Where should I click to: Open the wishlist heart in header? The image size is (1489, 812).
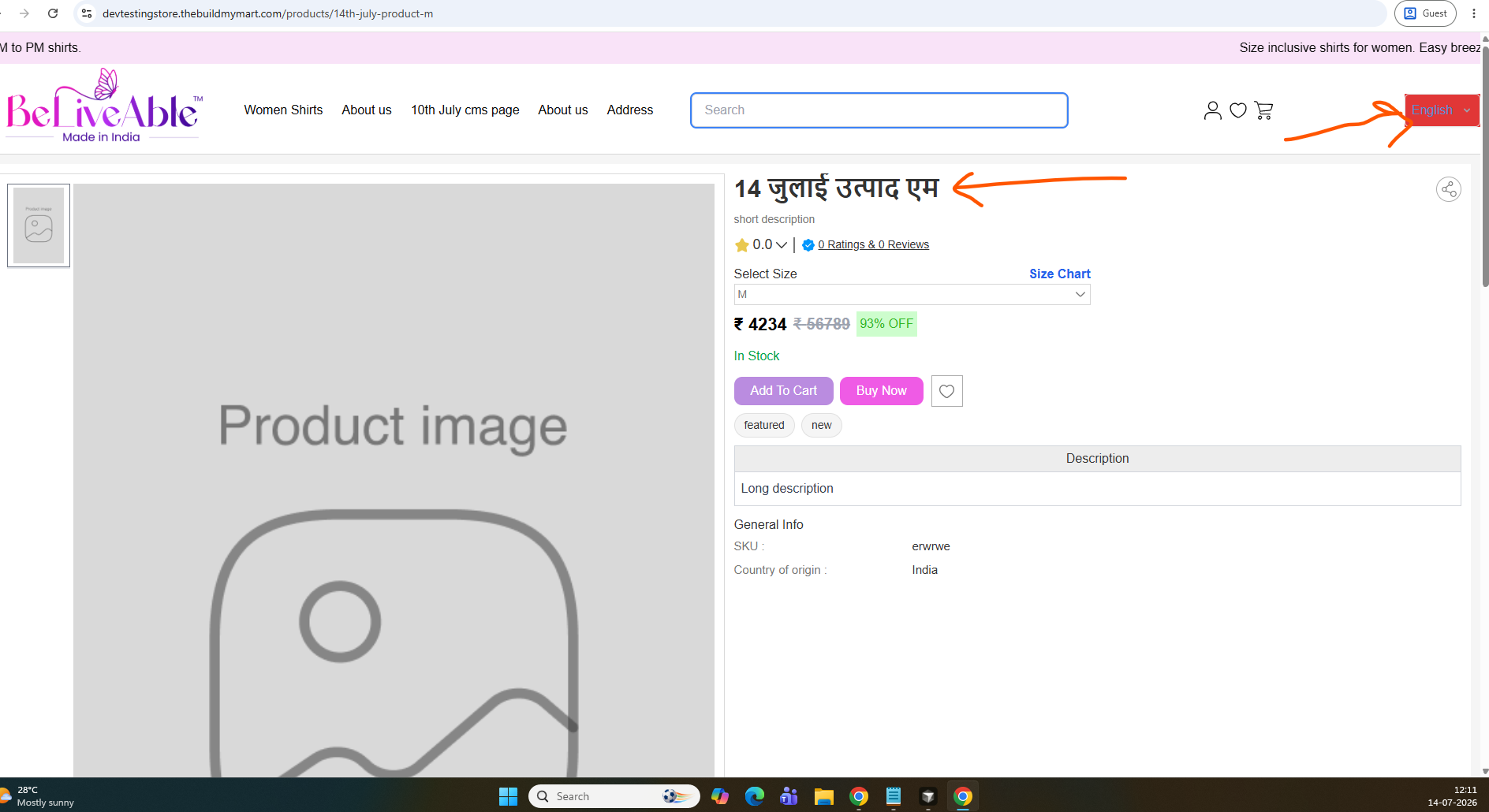pyautogui.click(x=1238, y=110)
